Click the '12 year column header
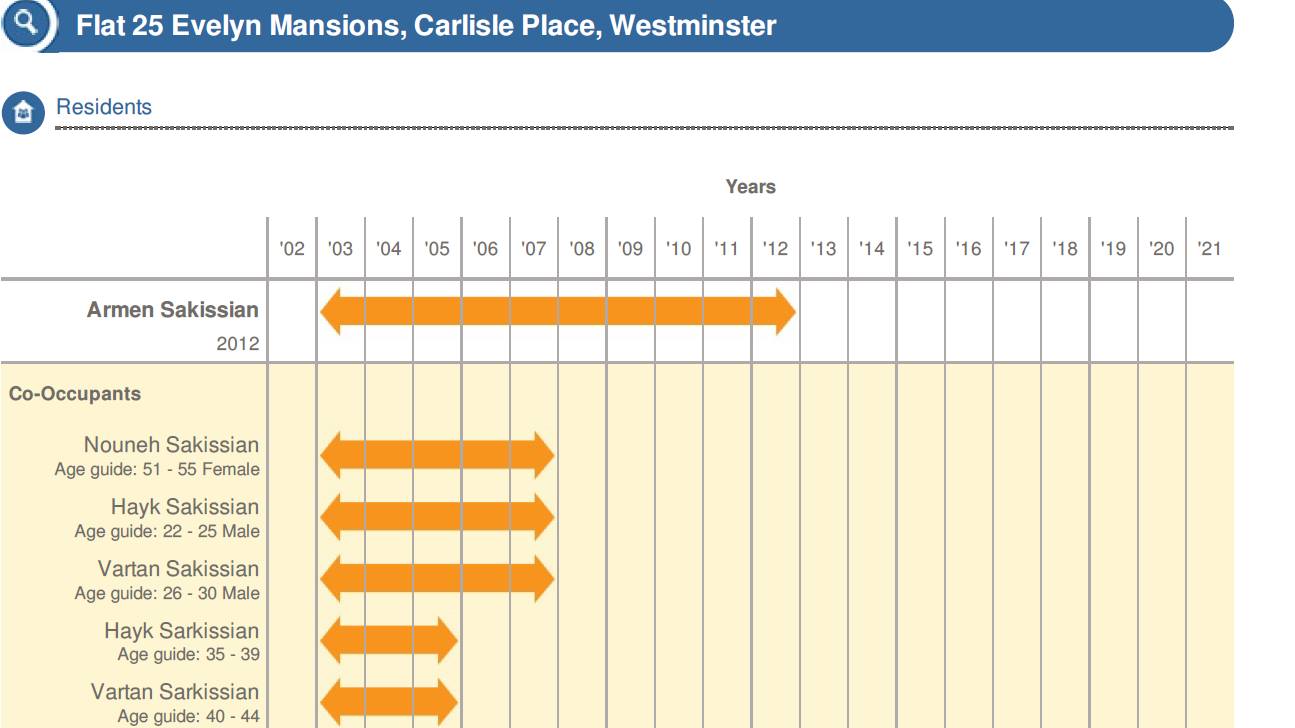The height and width of the screenshot is (728, 1295). [x=775, y=249]
